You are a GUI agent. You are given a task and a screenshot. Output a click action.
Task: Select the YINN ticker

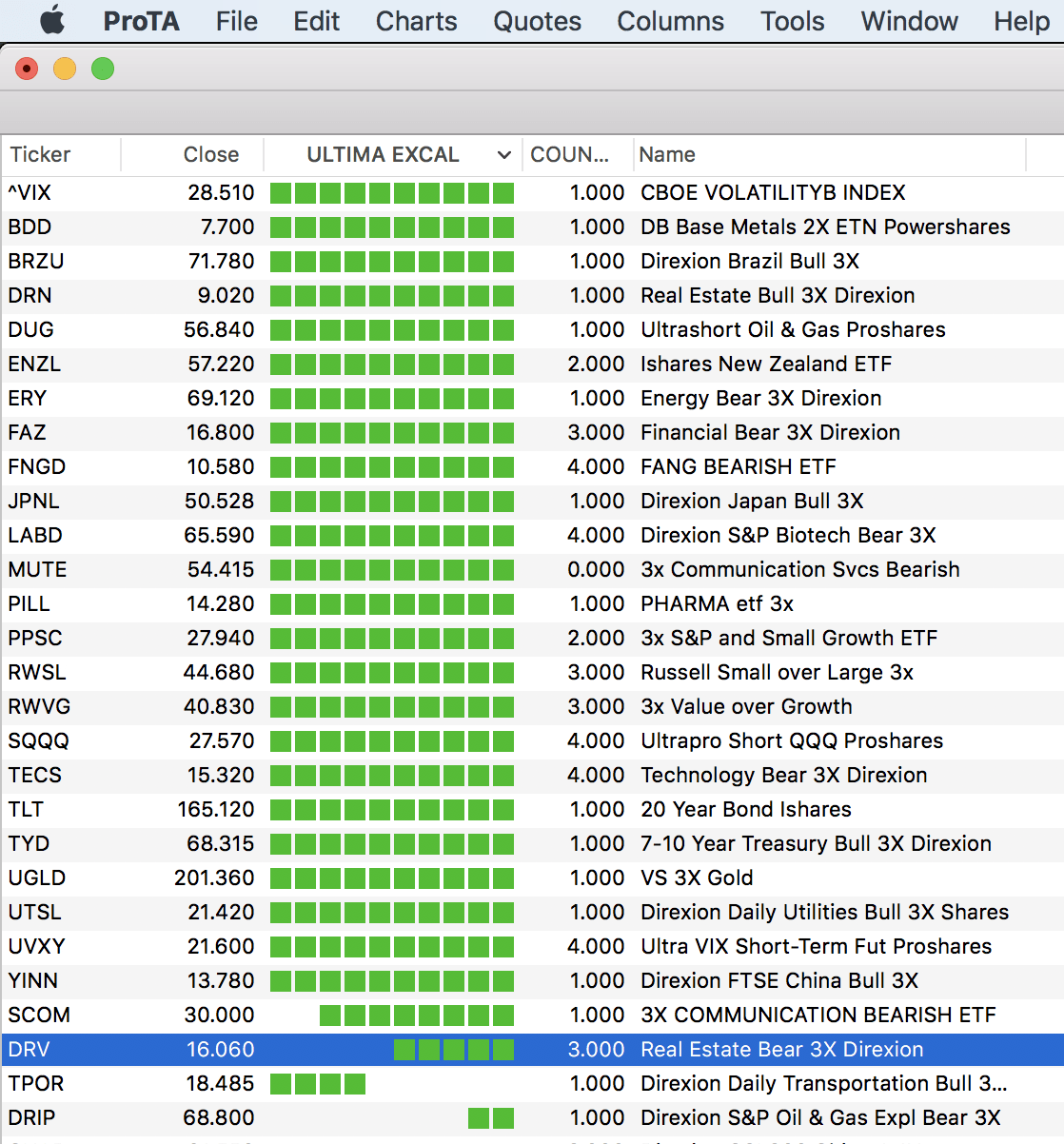[32, 980]
